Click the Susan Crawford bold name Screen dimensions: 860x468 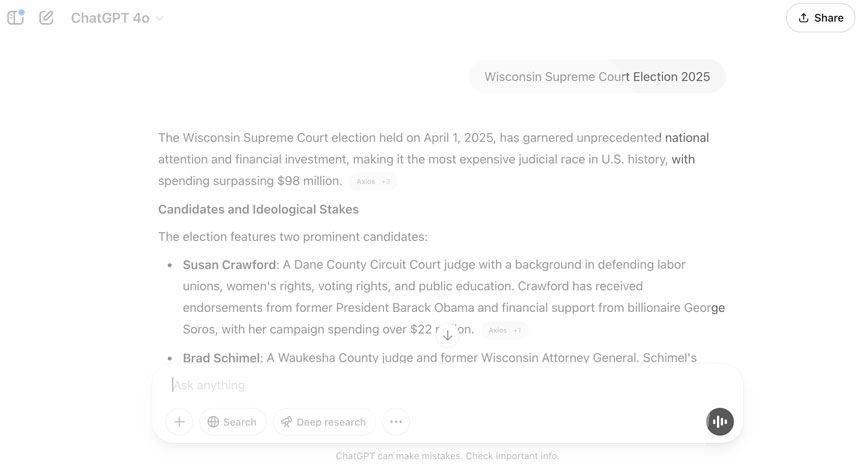pos(229,265)
